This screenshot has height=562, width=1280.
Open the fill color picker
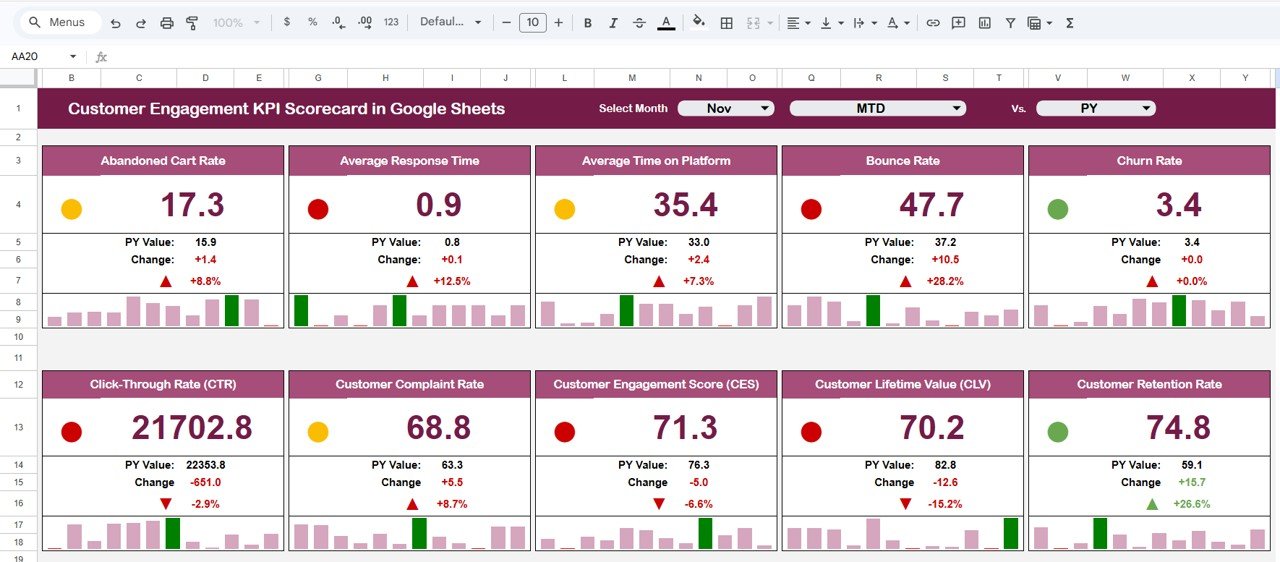pyautogui.click(x=699, y=22)
